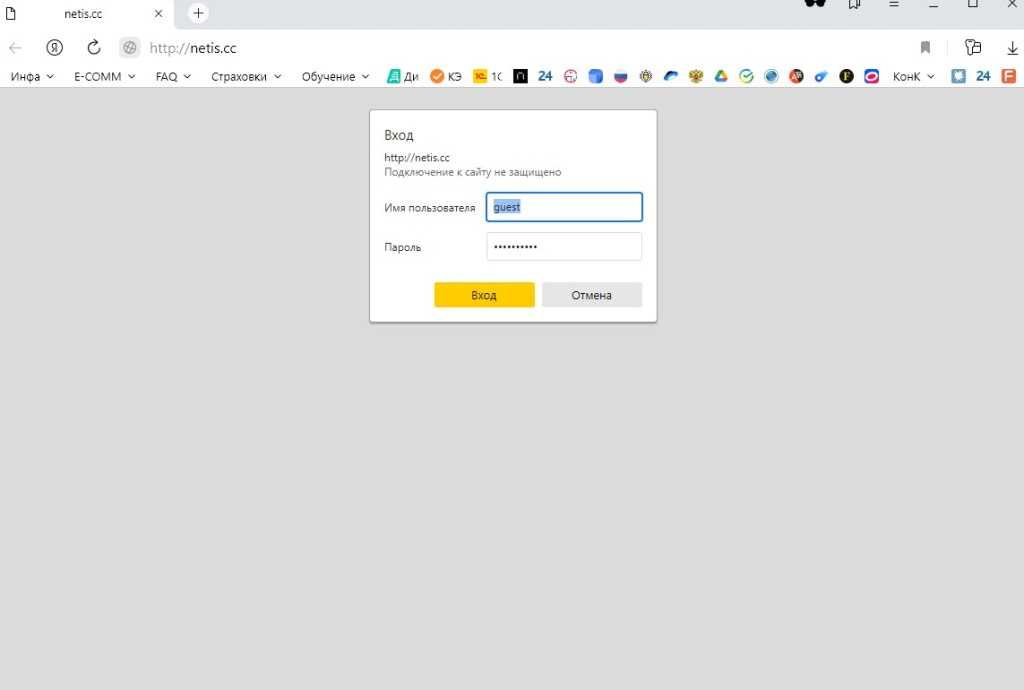
Task: Open a new tab with plus button
Action: coord(199,13)
